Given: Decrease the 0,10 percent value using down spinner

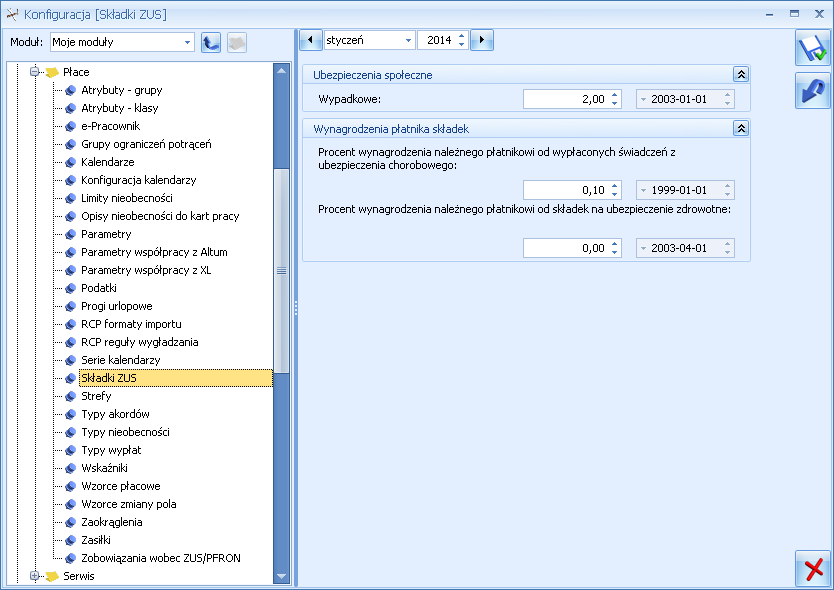Looking at the screenshot, I should tap(614, 194).
